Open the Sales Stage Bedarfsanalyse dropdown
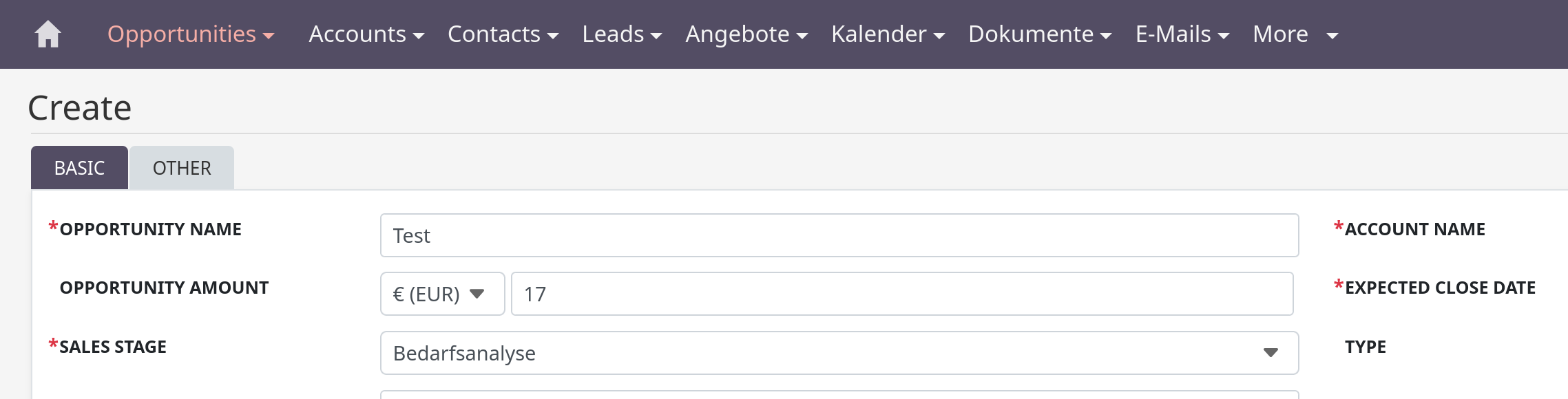The width and height of the screenshot is (1568, 399). point(839,353)
